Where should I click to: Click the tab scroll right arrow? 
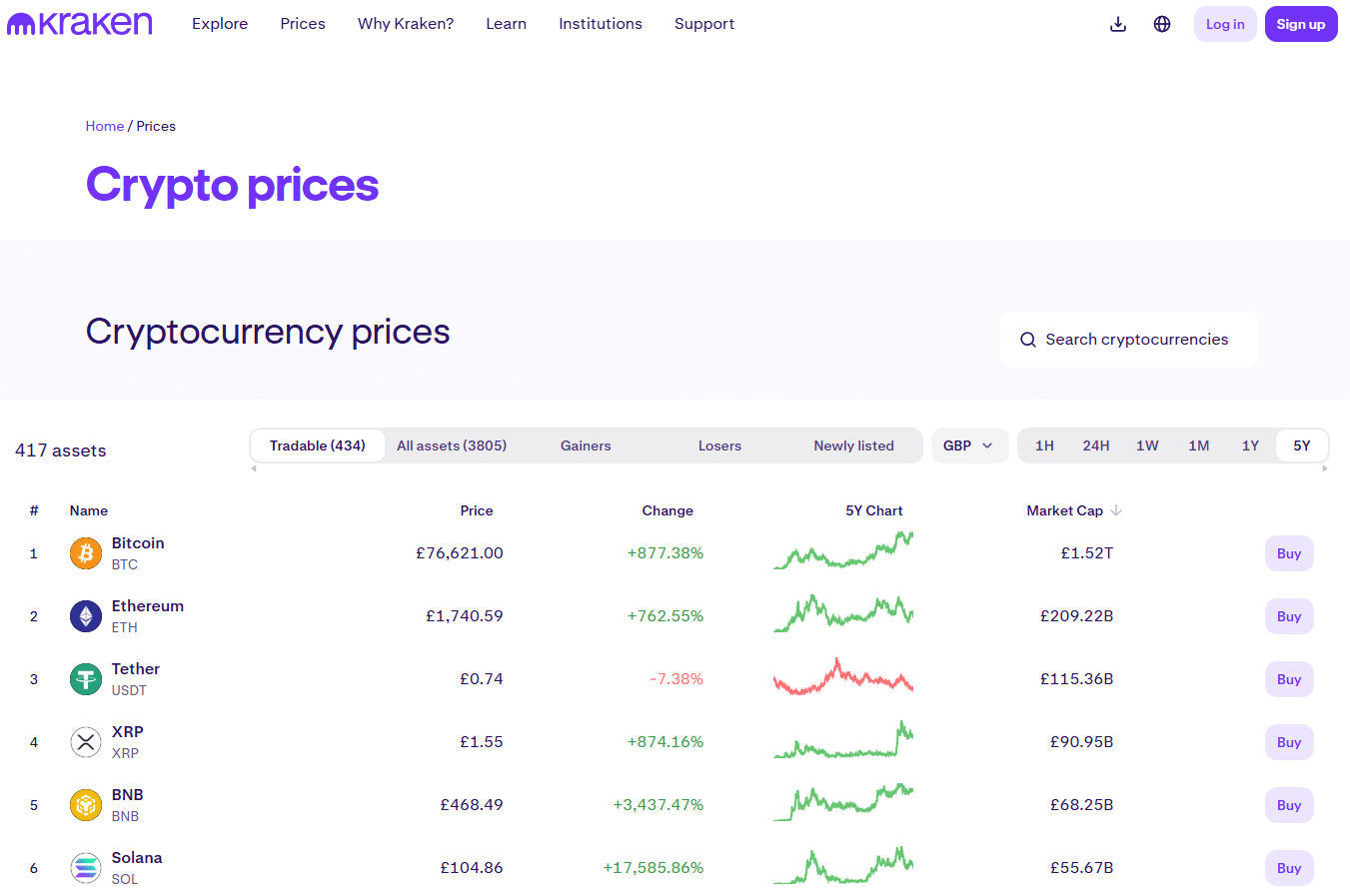click(1325, 468)
